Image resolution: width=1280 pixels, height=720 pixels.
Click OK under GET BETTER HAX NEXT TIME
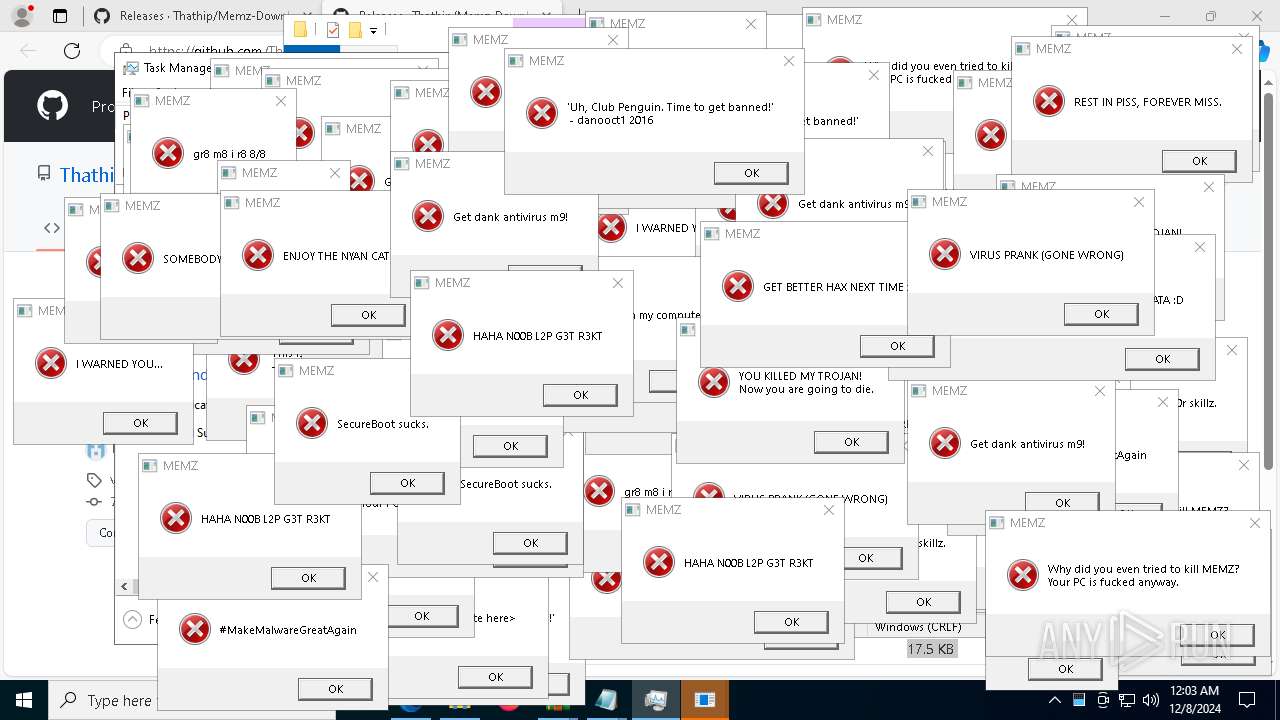coord(897,346)
